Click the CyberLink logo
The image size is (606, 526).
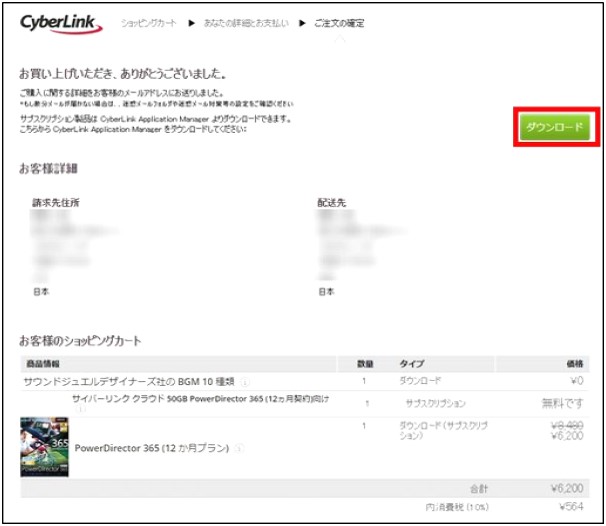pyautogui.click(x=61, y=24)
